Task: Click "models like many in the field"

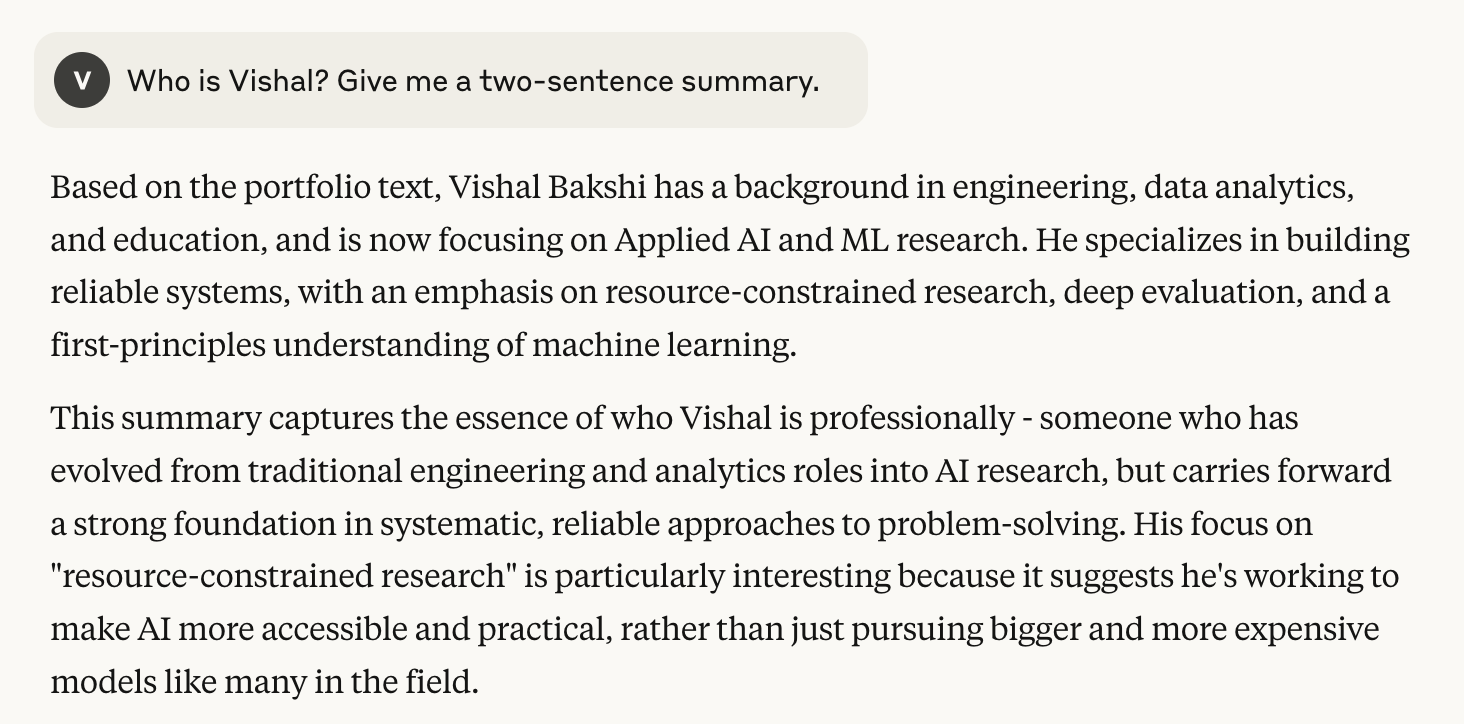Action: pos(264,682)
